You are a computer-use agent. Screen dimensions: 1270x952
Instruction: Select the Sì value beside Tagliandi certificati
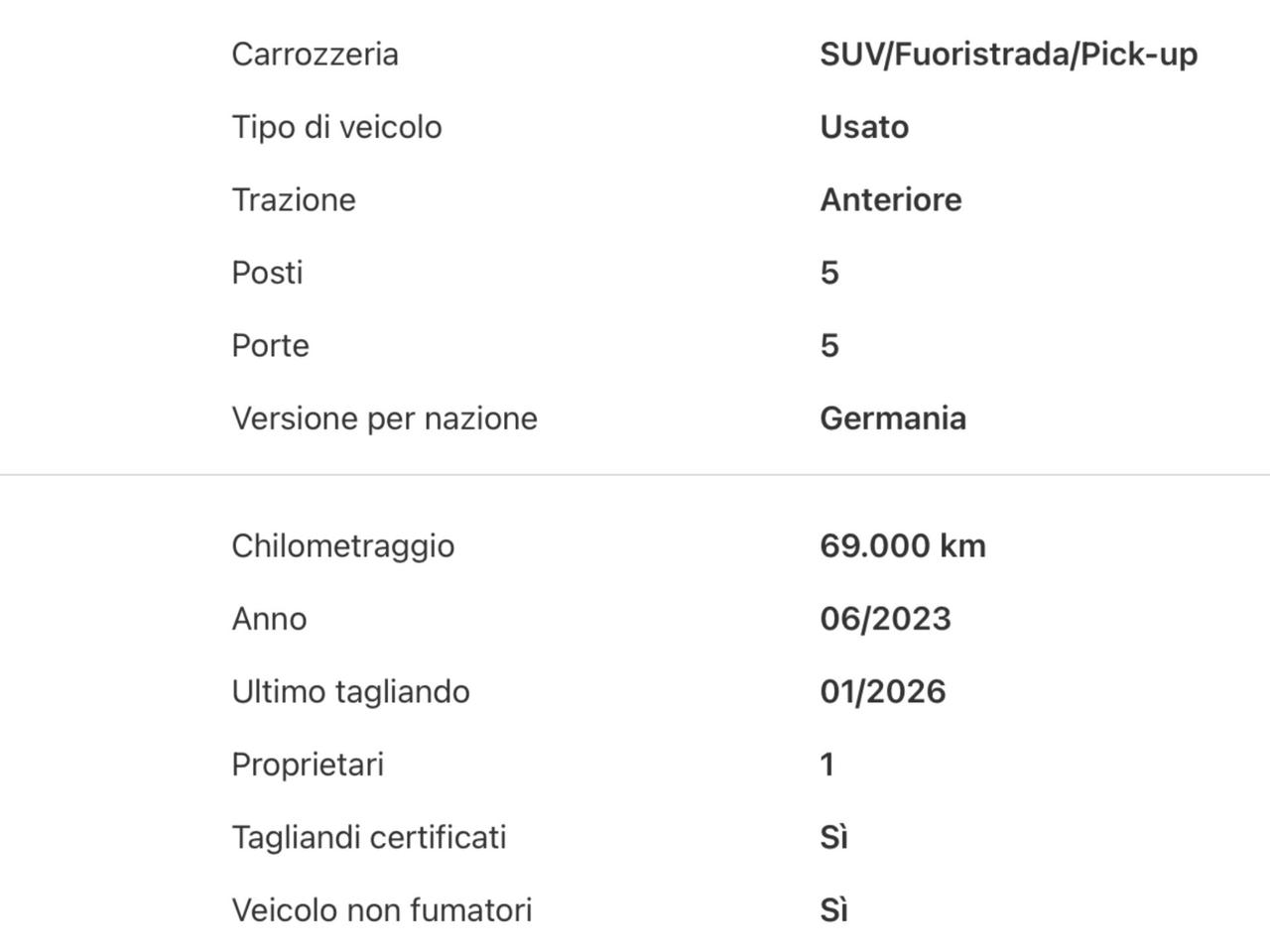(x=833, y=837)
